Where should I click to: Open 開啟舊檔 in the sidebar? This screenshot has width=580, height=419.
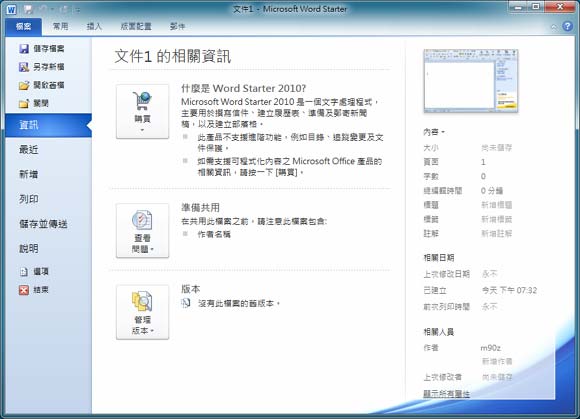coord(41,85)
